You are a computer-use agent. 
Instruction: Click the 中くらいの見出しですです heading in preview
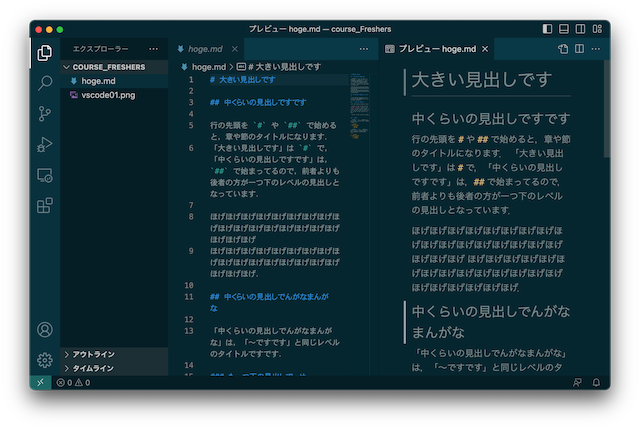click(x=491, y=119)
